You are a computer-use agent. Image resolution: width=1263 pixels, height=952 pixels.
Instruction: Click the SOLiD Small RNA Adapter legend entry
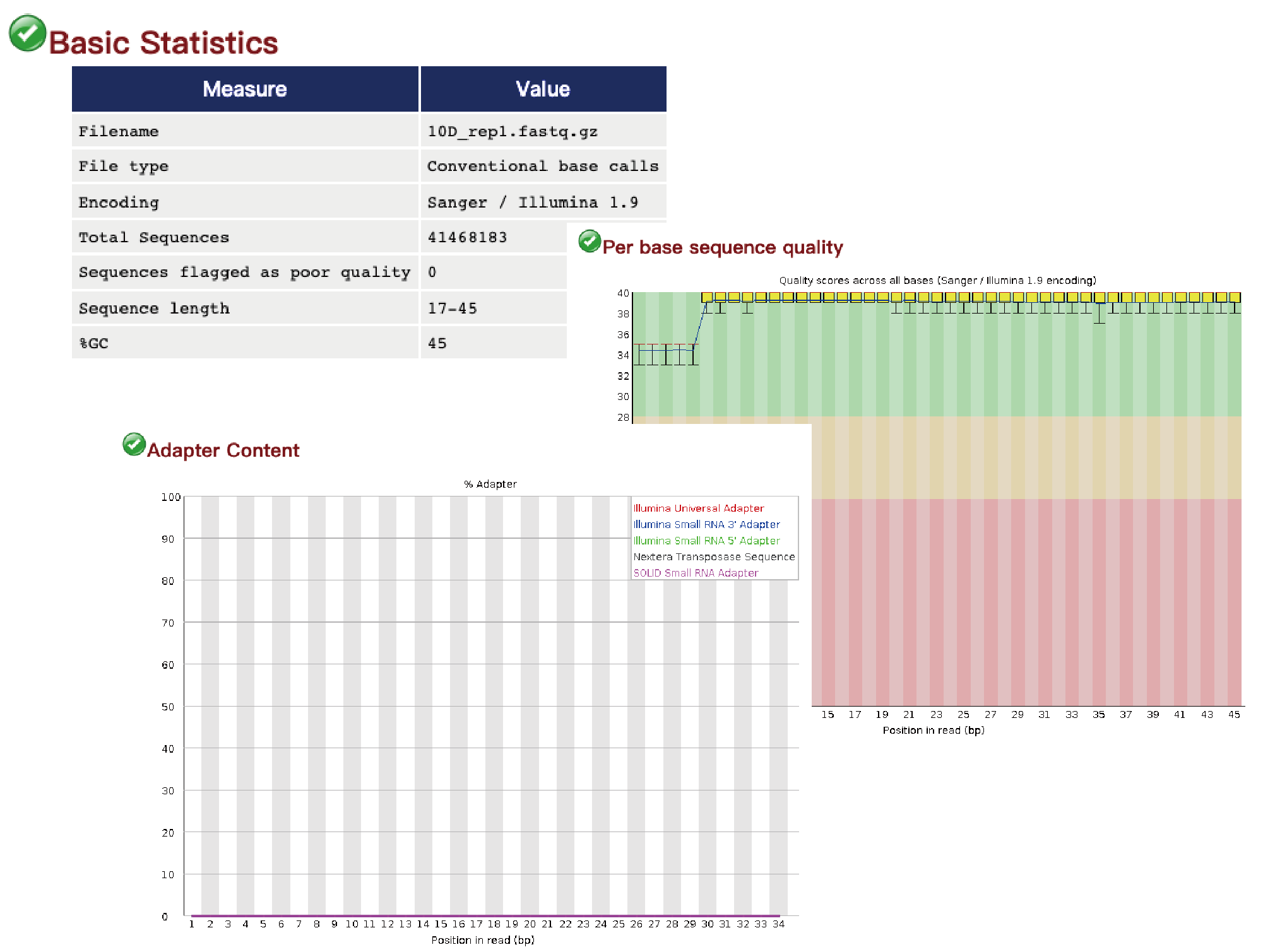pyautogui.click(x=696, y=573)
